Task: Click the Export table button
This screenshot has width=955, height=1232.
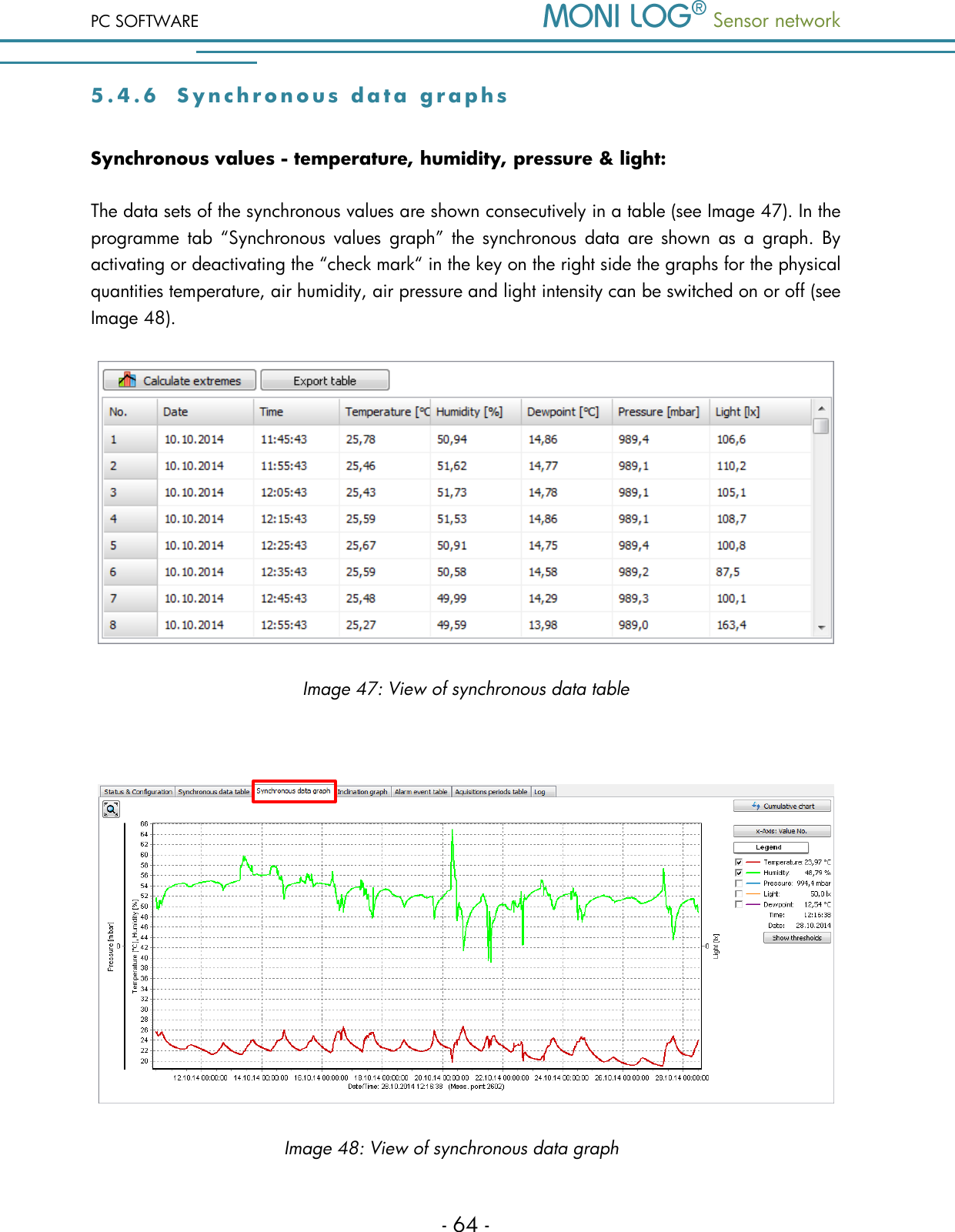Action: (325, 380)
